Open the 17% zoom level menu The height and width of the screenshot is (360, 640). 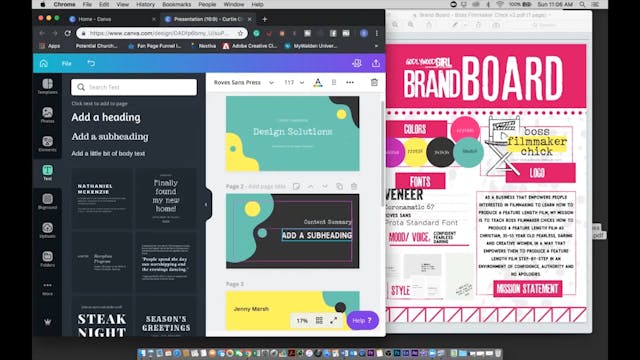tap(302, 320)
